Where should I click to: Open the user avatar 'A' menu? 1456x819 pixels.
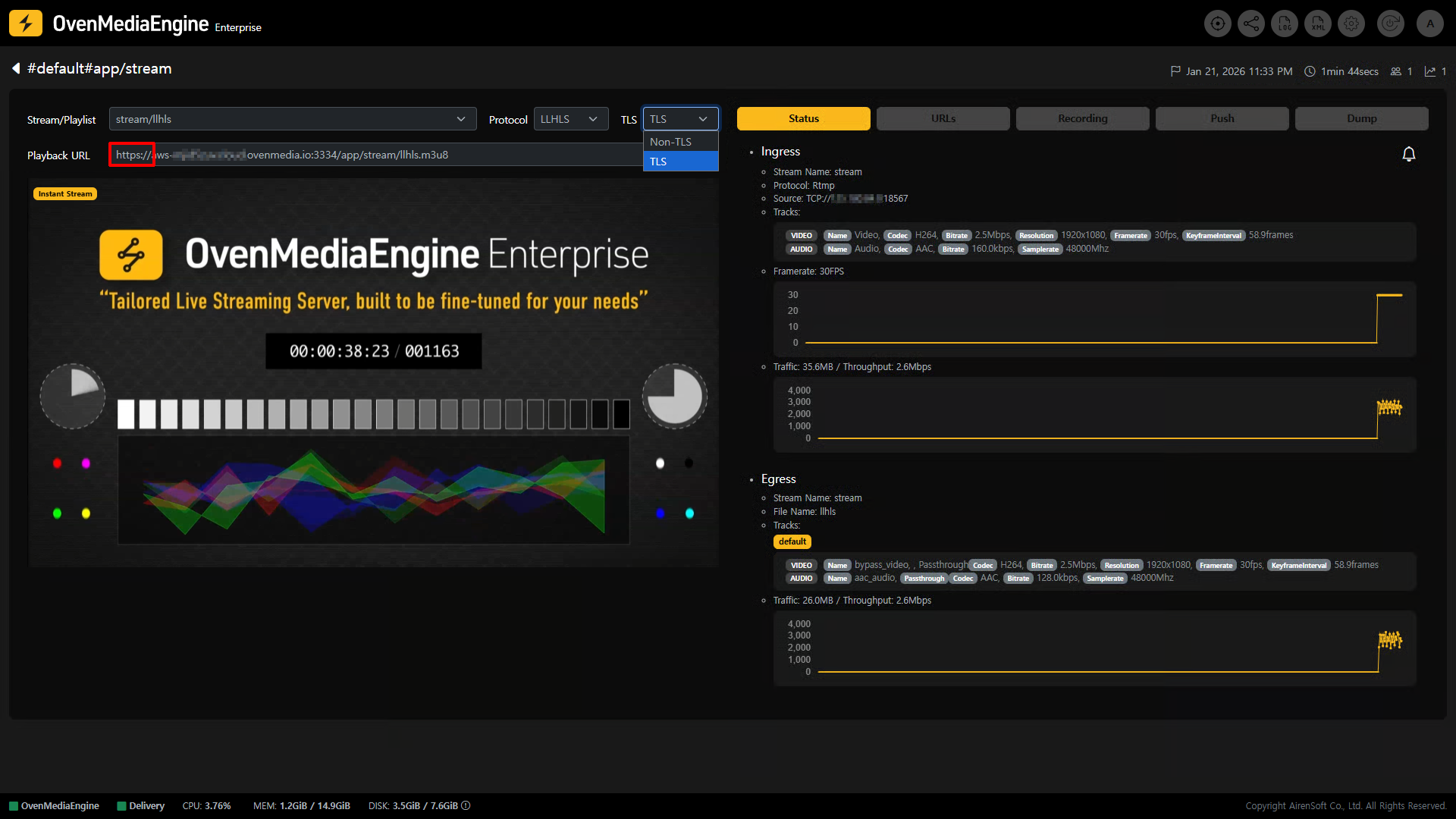click(1429, 24)
